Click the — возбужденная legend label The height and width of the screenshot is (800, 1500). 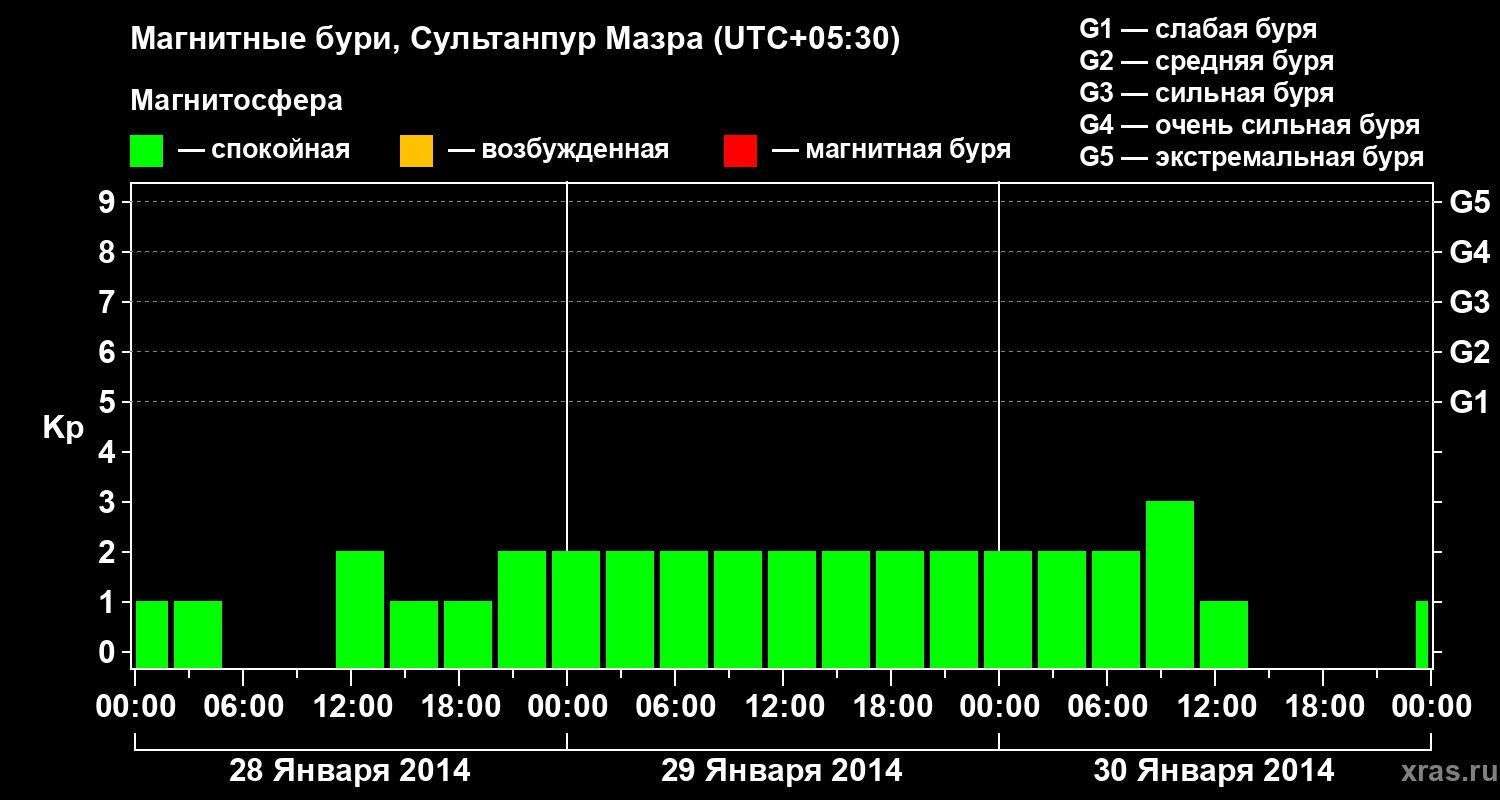[x=558, y=150]
